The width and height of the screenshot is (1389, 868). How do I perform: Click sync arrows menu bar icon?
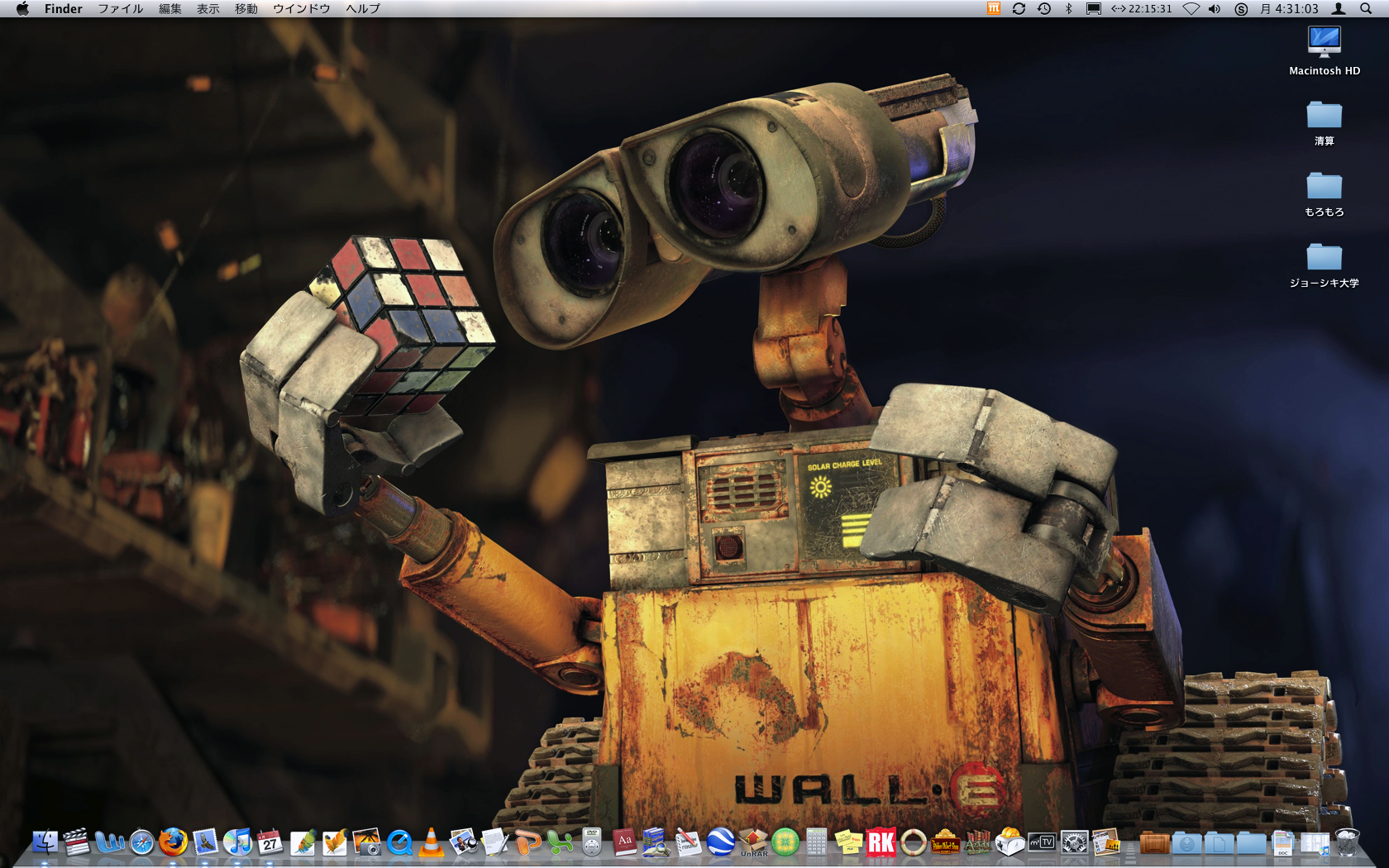[1019, 8]
